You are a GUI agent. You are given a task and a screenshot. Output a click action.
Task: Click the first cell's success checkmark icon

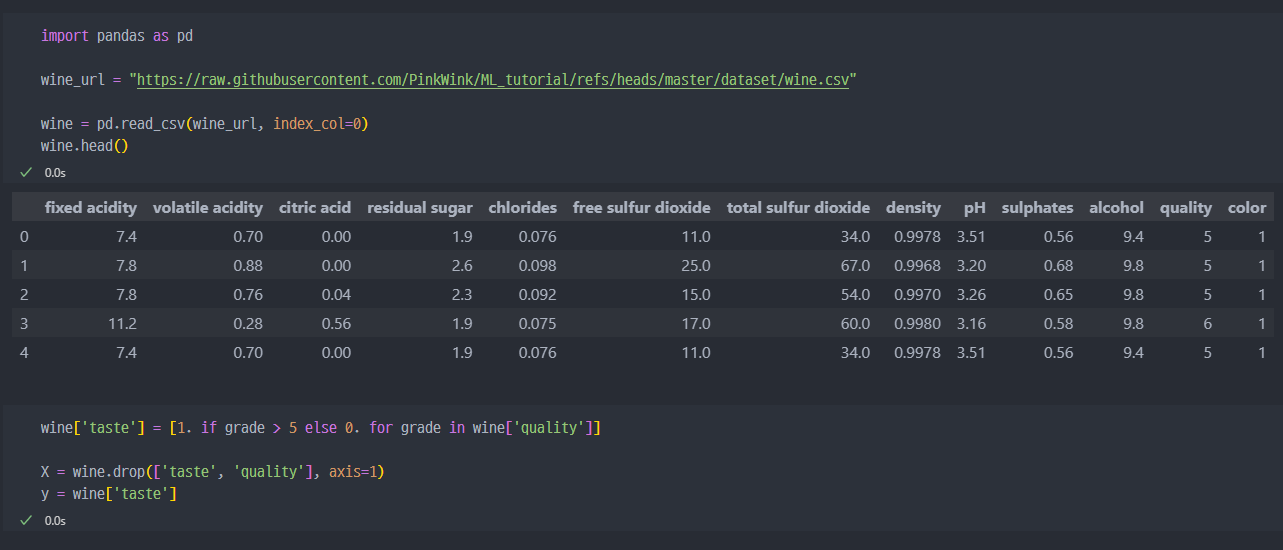click(x=26, y=172)
